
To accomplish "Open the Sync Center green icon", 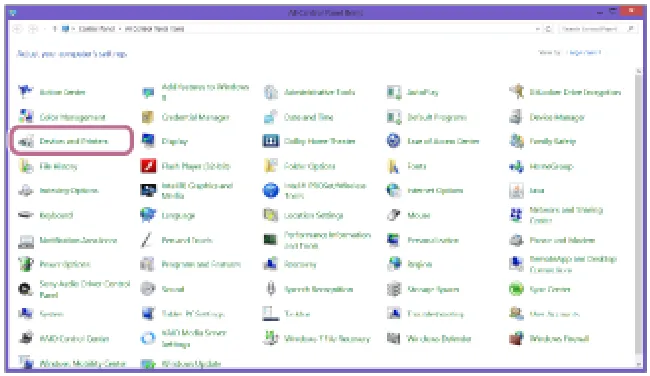I will (517, 289).
